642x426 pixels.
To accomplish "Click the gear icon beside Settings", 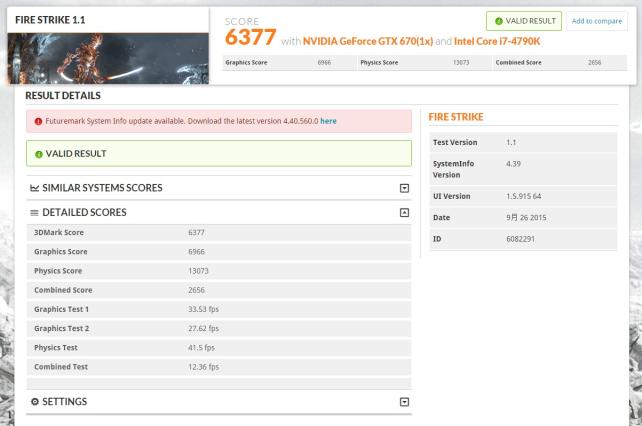I will pyautogui.click(x=35, y=401).
